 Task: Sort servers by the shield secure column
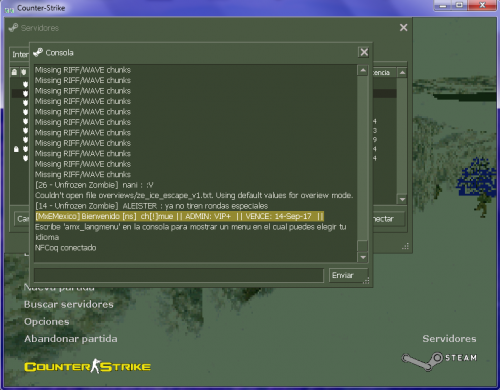pyautogui.click(x=24, y=72)
